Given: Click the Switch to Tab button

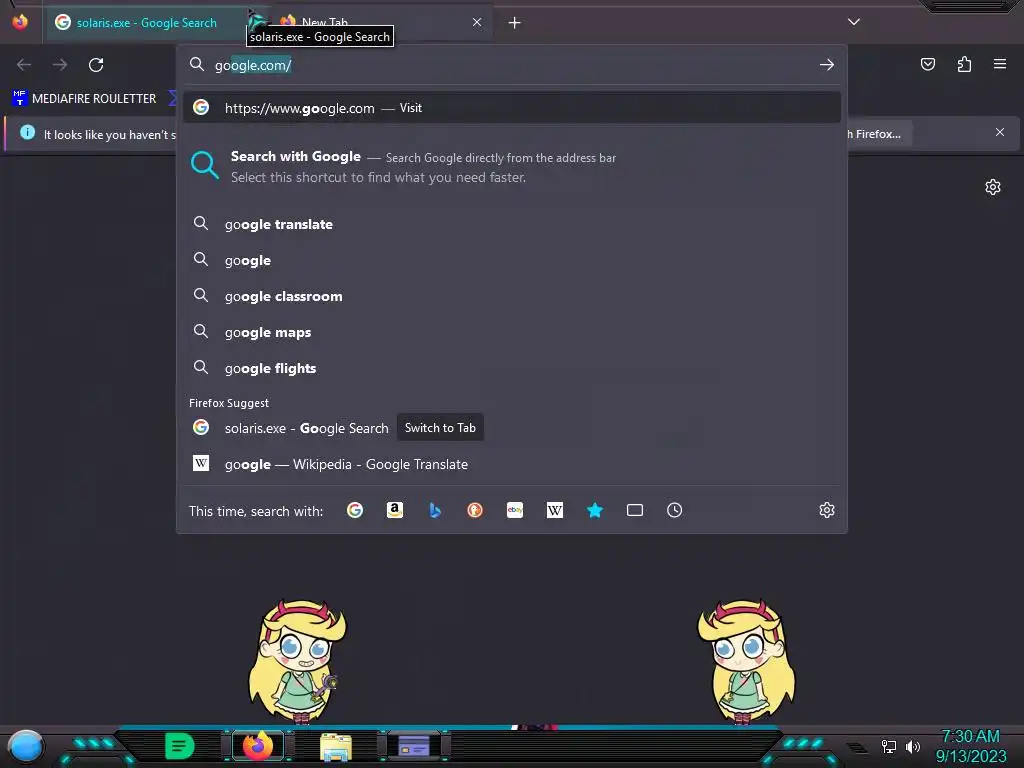Looking at the screenshot, I should click(440, 428).
